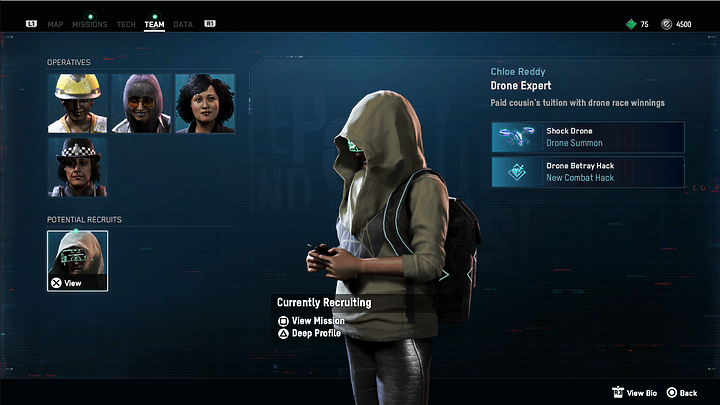Click the triangle Deep Profile prompt icon

283,333
